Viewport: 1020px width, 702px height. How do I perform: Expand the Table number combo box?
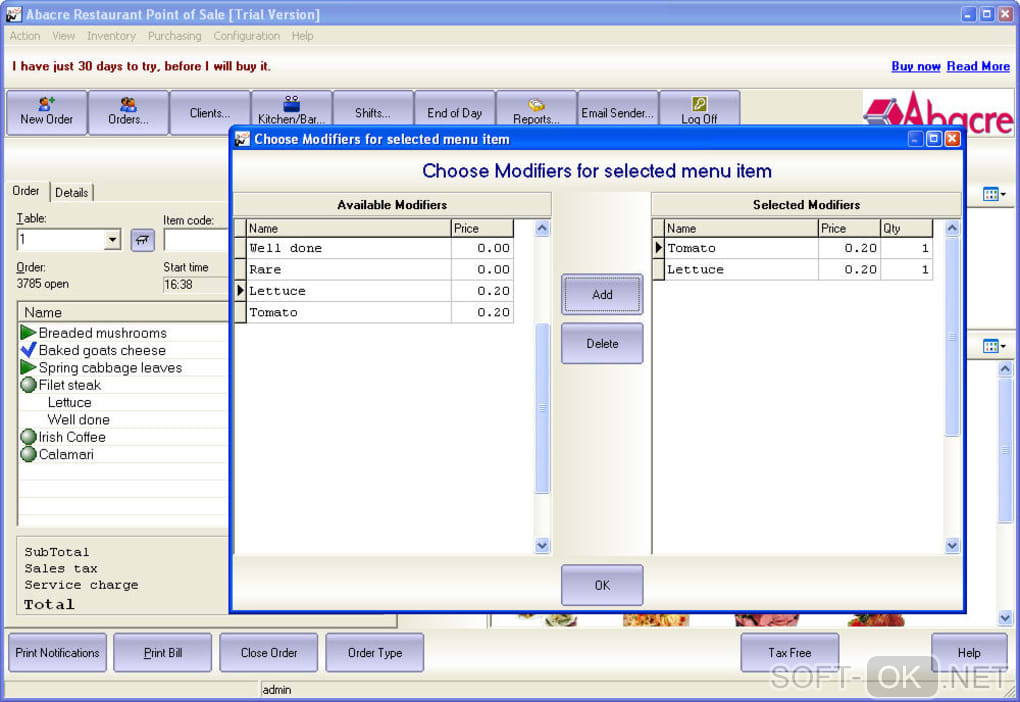pos(113,239)
